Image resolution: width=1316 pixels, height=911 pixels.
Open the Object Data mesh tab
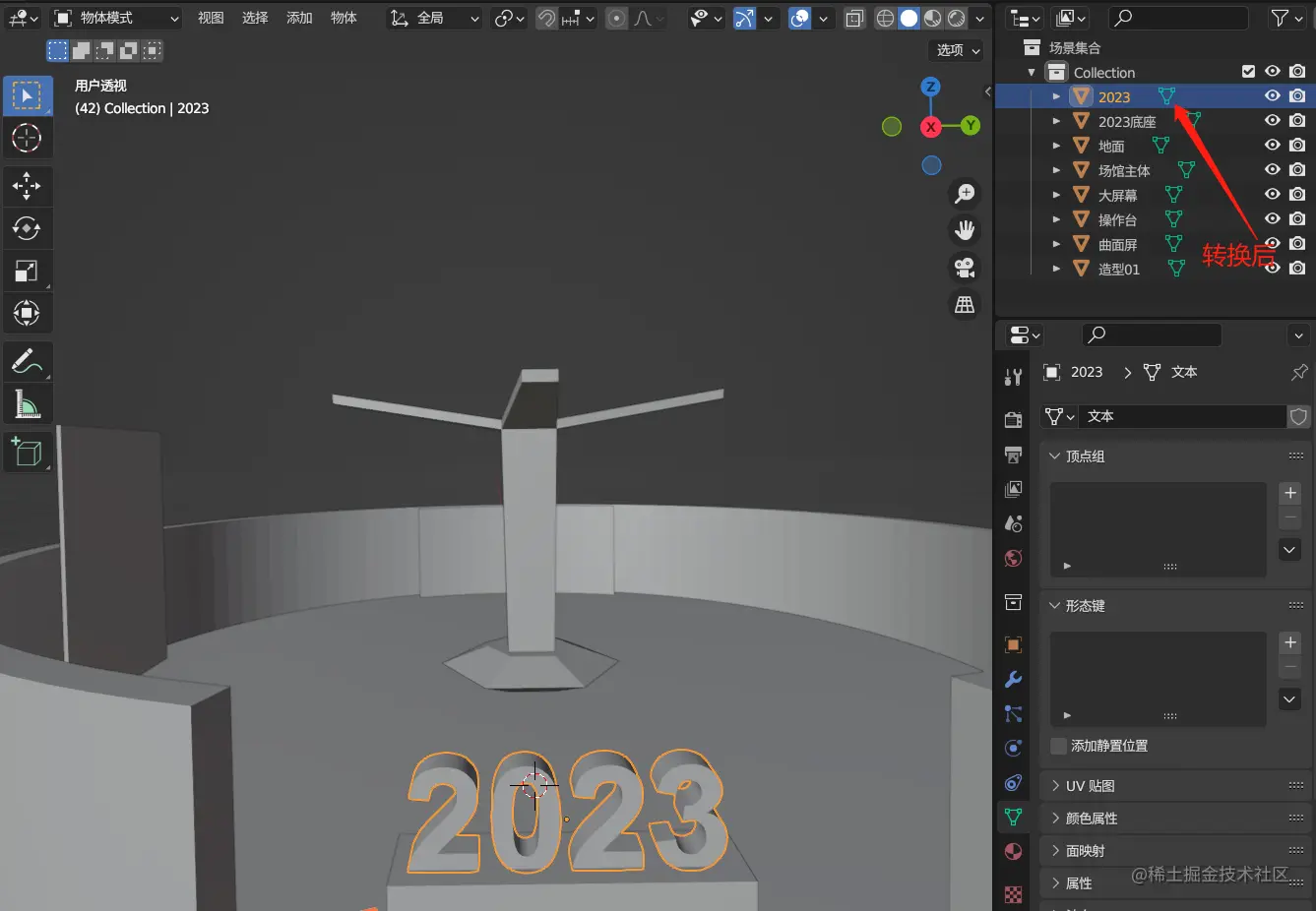coord(1013,817)
